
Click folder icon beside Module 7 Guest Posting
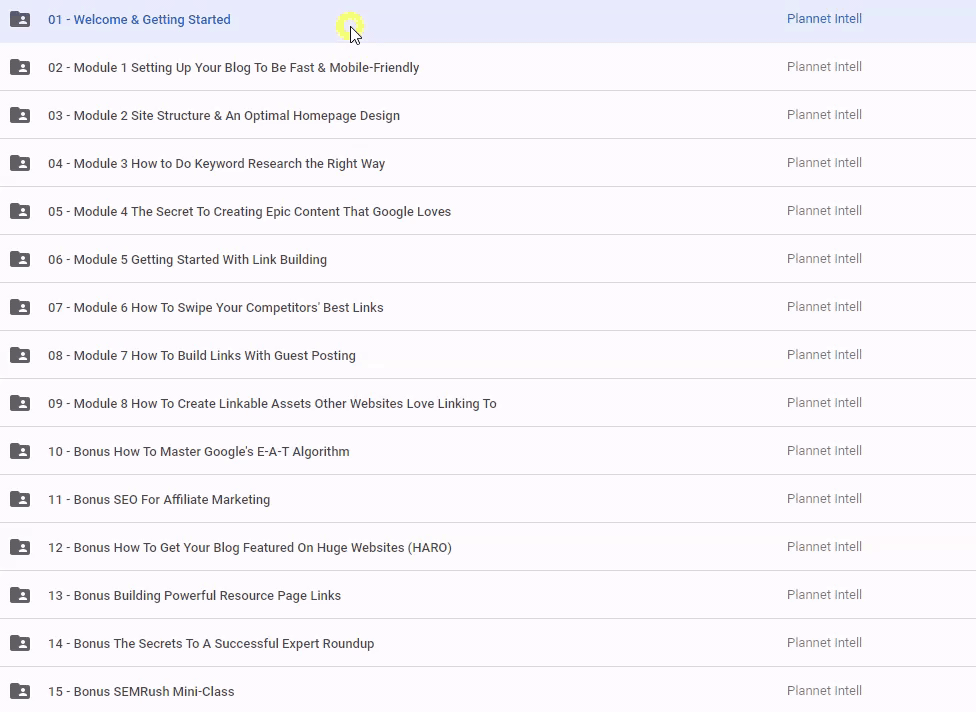point(20,355)
